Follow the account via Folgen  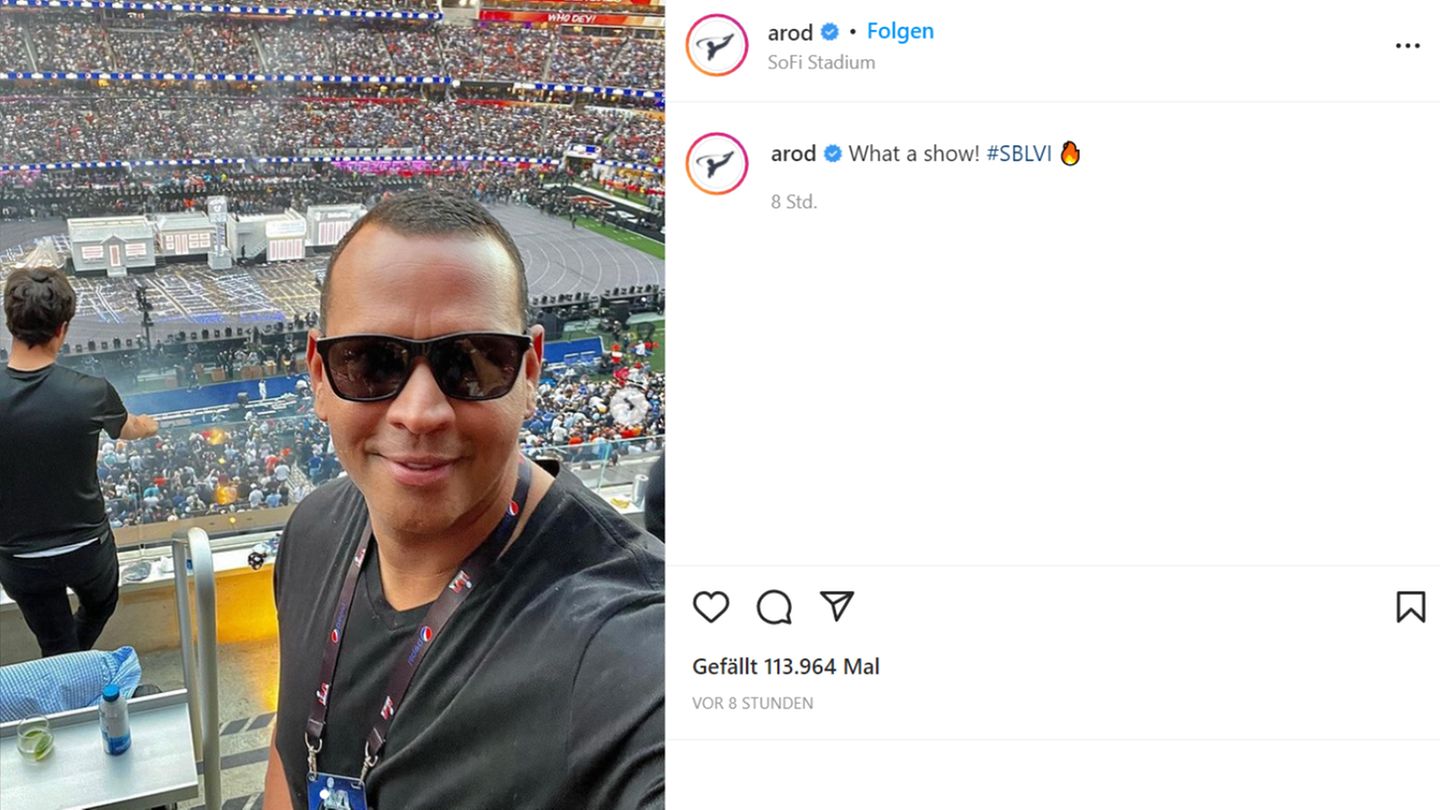point(900,31)
